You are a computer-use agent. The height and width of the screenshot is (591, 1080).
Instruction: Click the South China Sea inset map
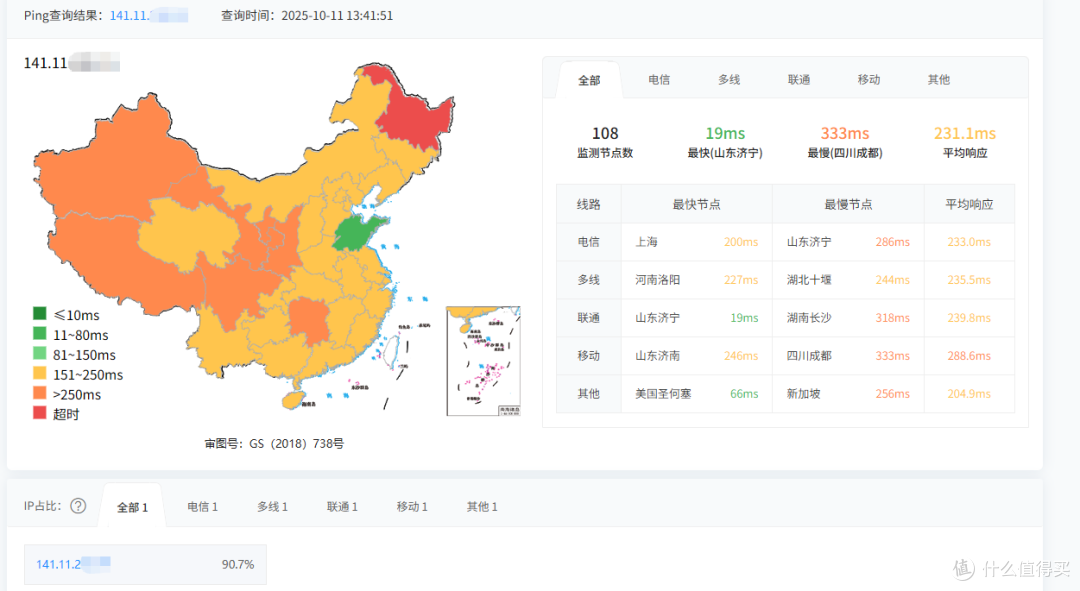tap(484, 361)
